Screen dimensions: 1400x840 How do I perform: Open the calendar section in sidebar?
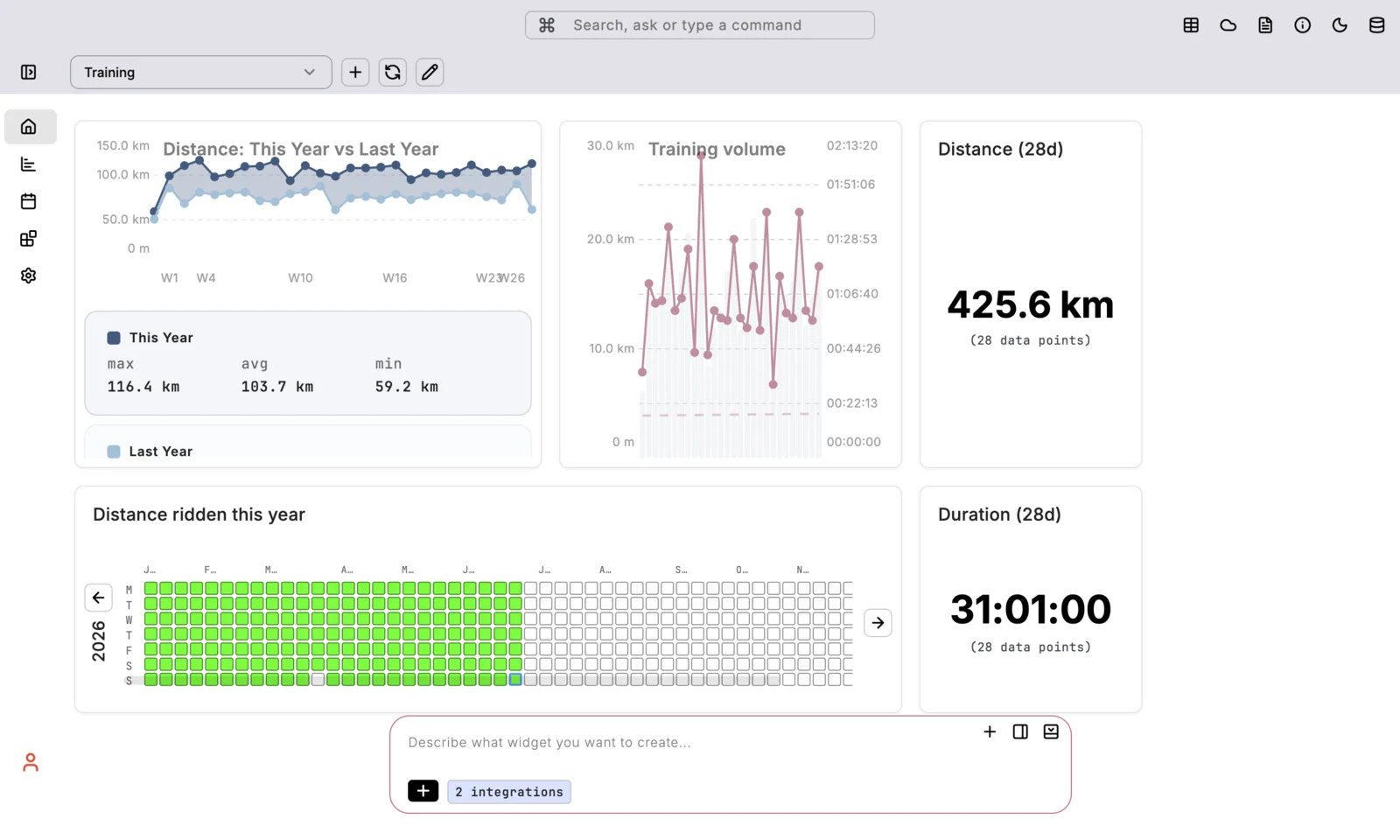(x=29, y=201)
